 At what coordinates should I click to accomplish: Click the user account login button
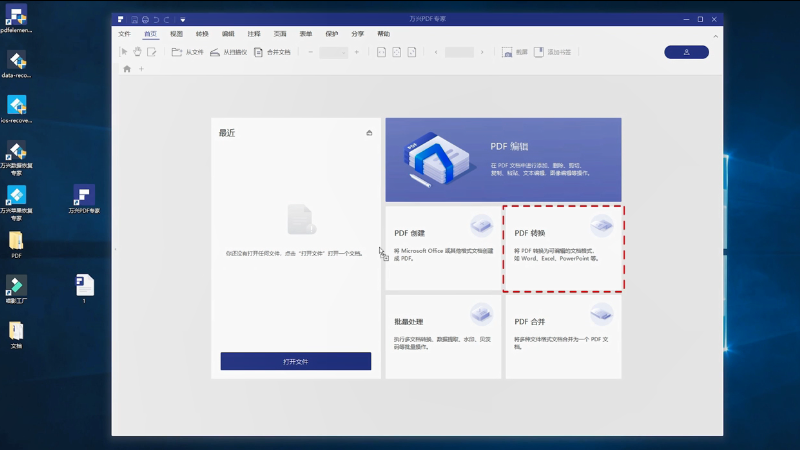pos(686,52)
